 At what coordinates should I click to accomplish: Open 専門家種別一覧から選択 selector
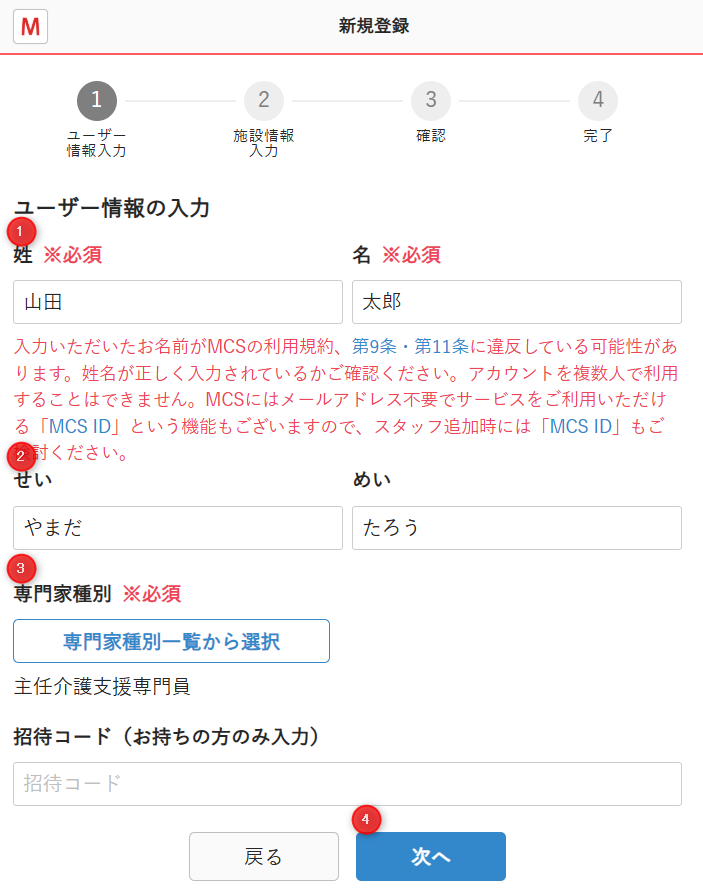[x=171, y=641]
